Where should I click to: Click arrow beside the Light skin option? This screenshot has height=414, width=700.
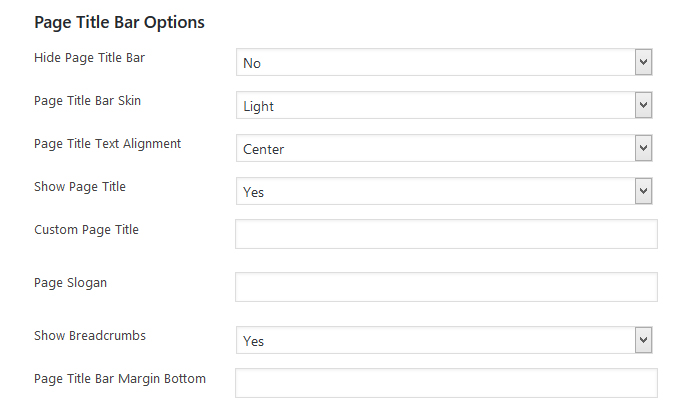coord(644,106)
